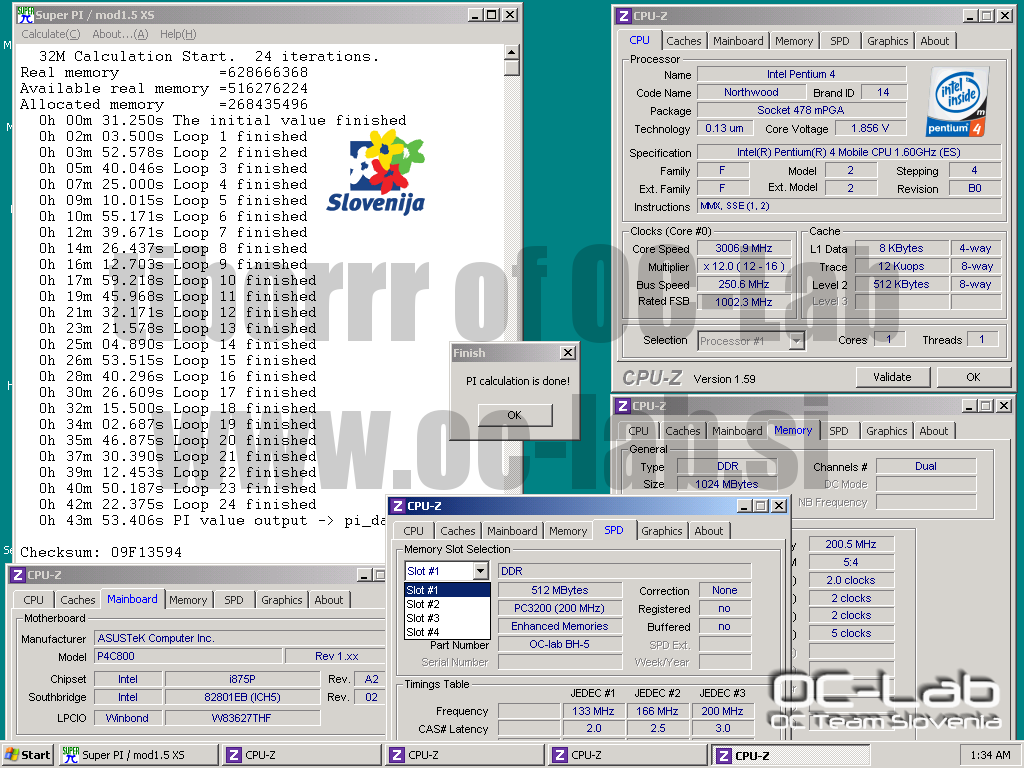Select the active last CPU-Z taskbar button
1024x768 pixels.
pos(791,755)
